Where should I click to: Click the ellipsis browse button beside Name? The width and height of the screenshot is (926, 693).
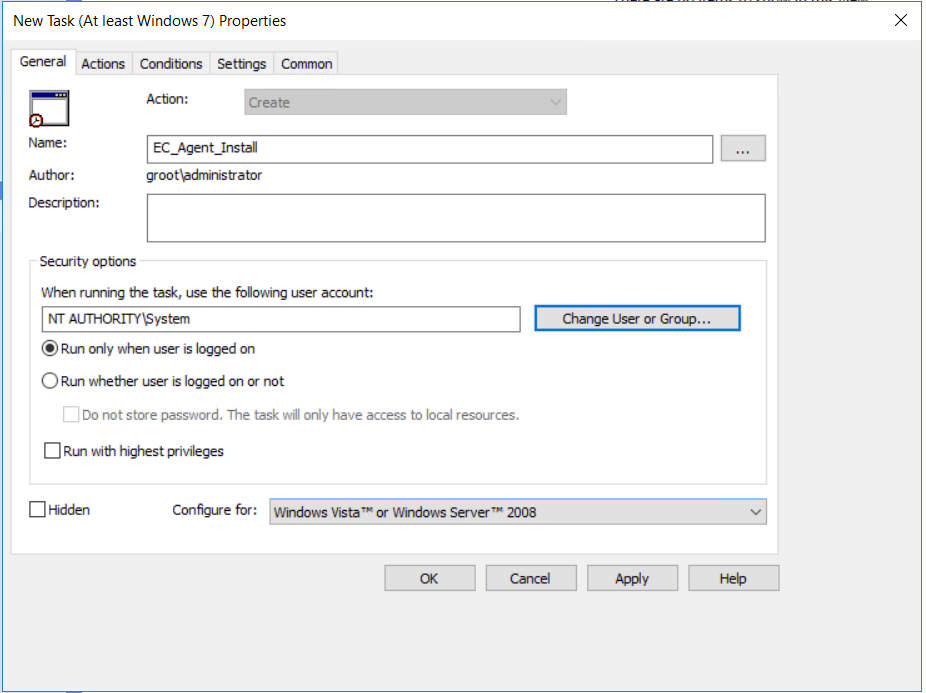click(x=742, y=149)
